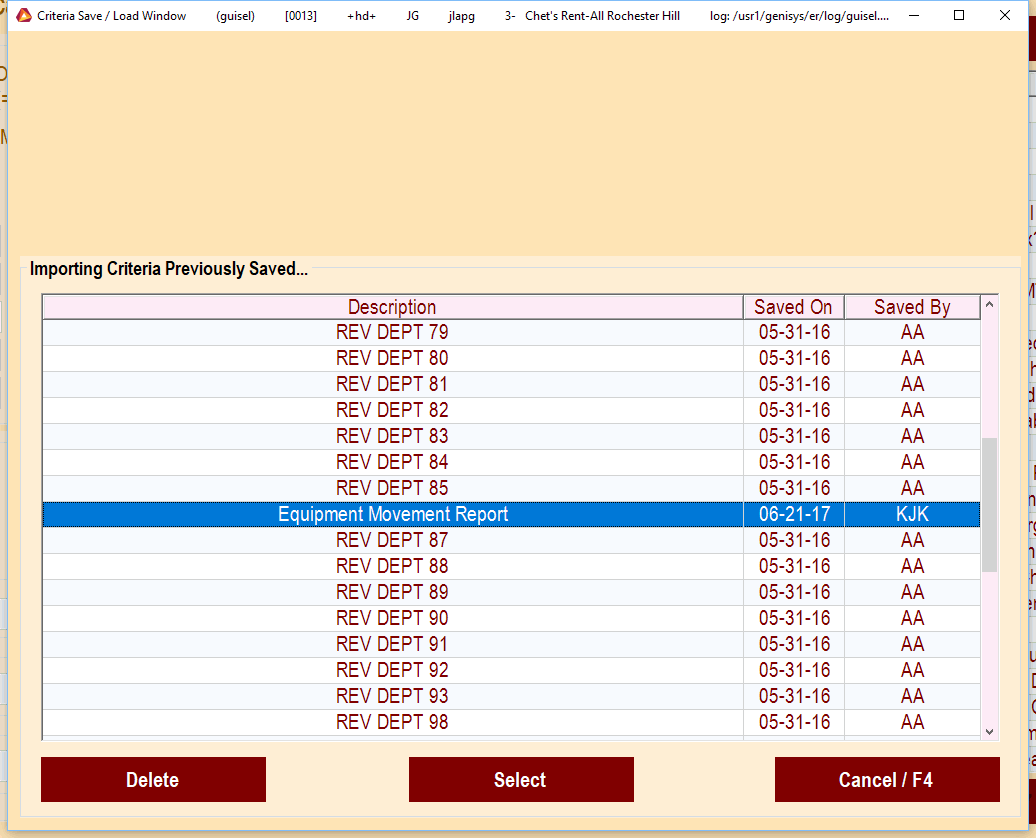Select the REV DEPT 89 row
1036x838 pixels.
[x=511, y=592]
